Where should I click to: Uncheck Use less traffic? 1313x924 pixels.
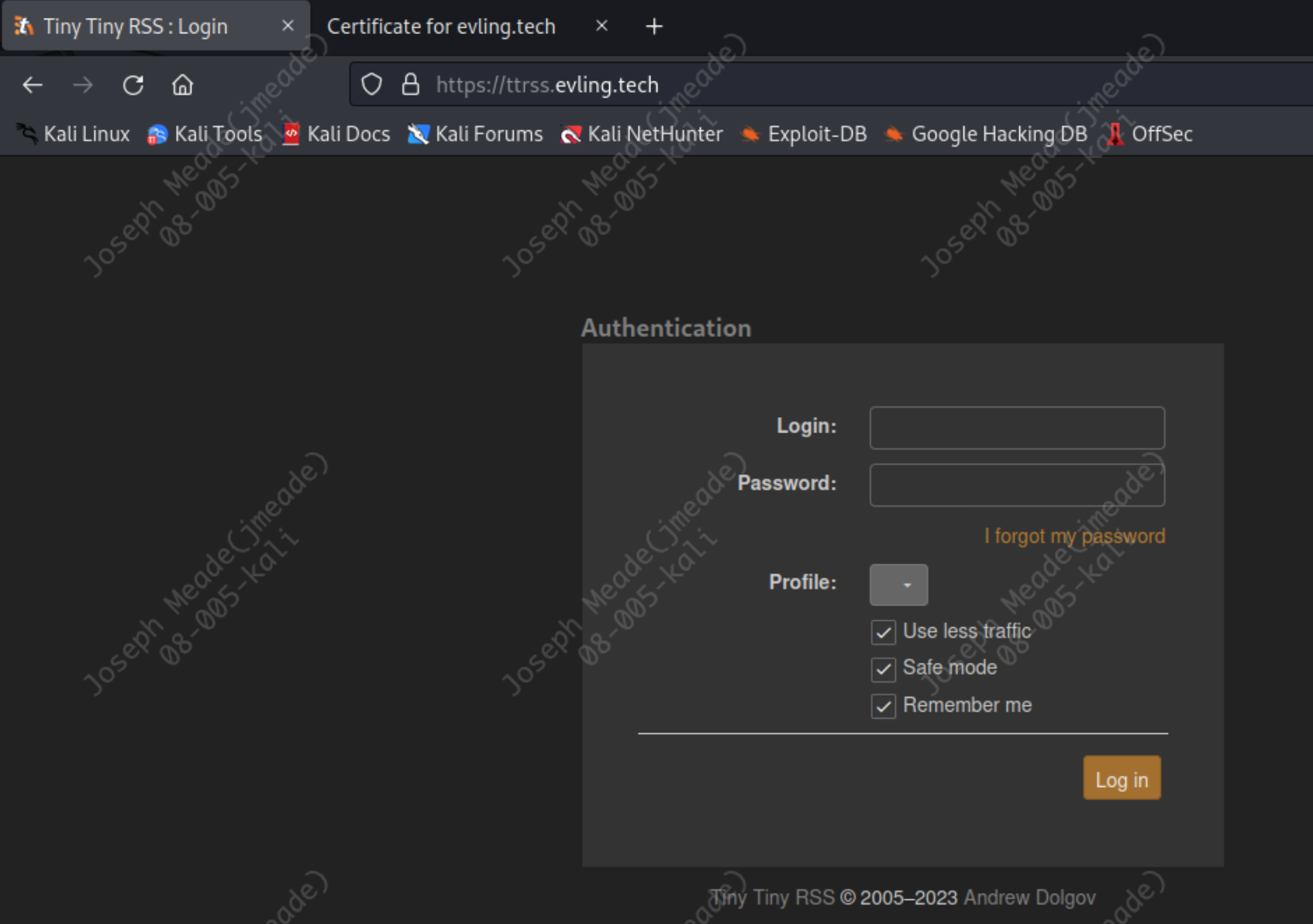coord(884,632)
